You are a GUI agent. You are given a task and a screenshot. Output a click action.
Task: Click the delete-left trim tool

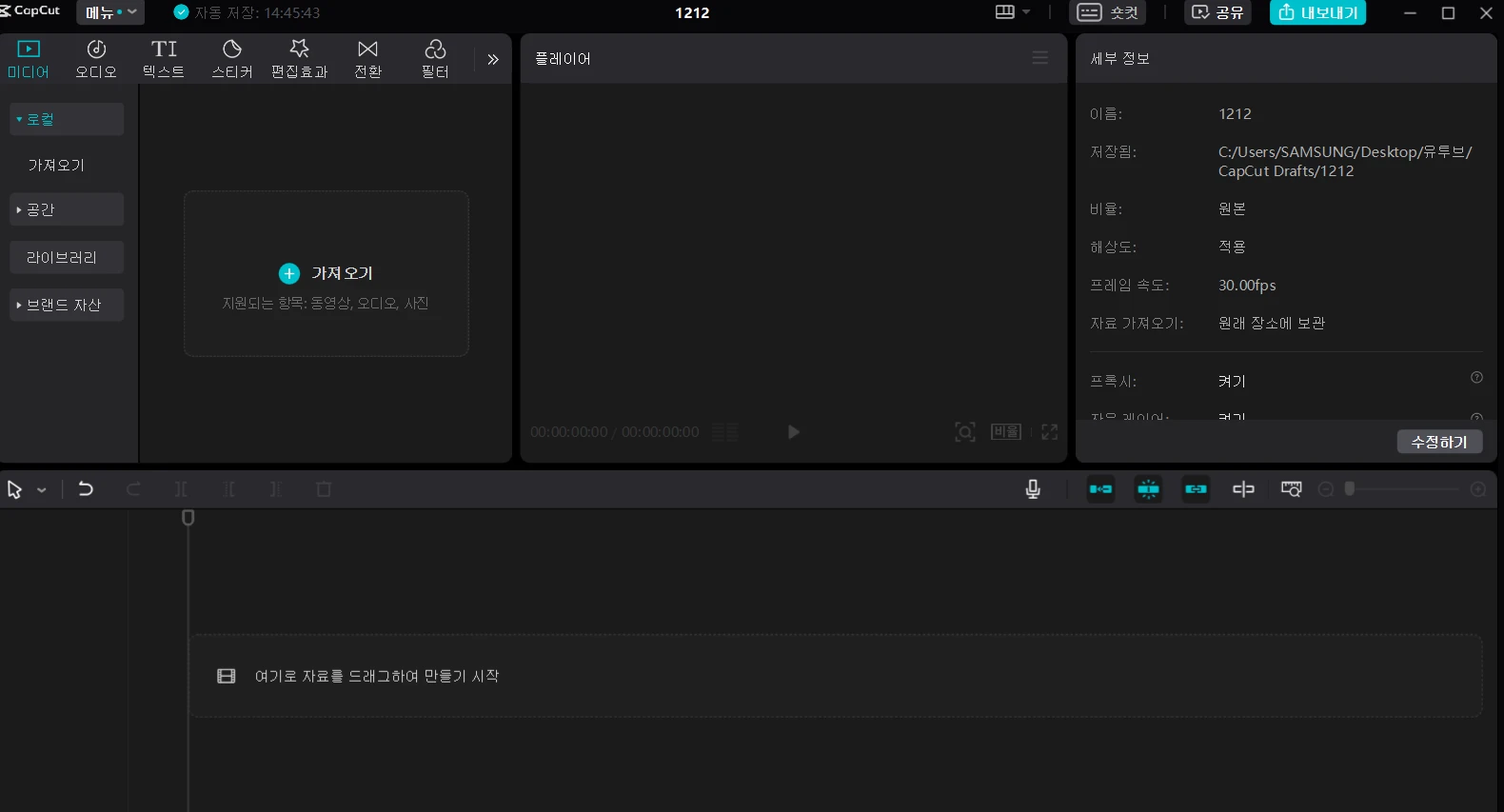228,489
